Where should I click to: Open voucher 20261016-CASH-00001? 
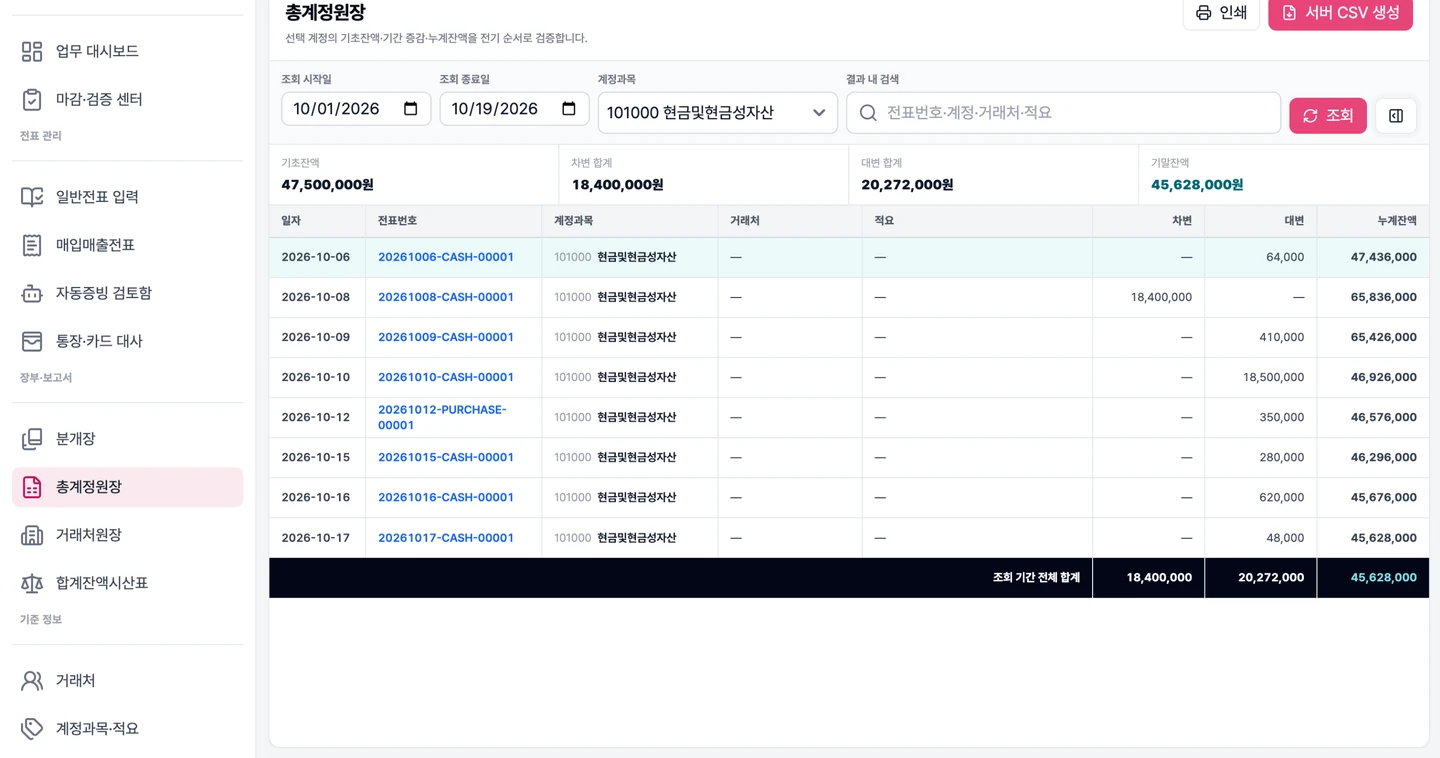(446, 497)
